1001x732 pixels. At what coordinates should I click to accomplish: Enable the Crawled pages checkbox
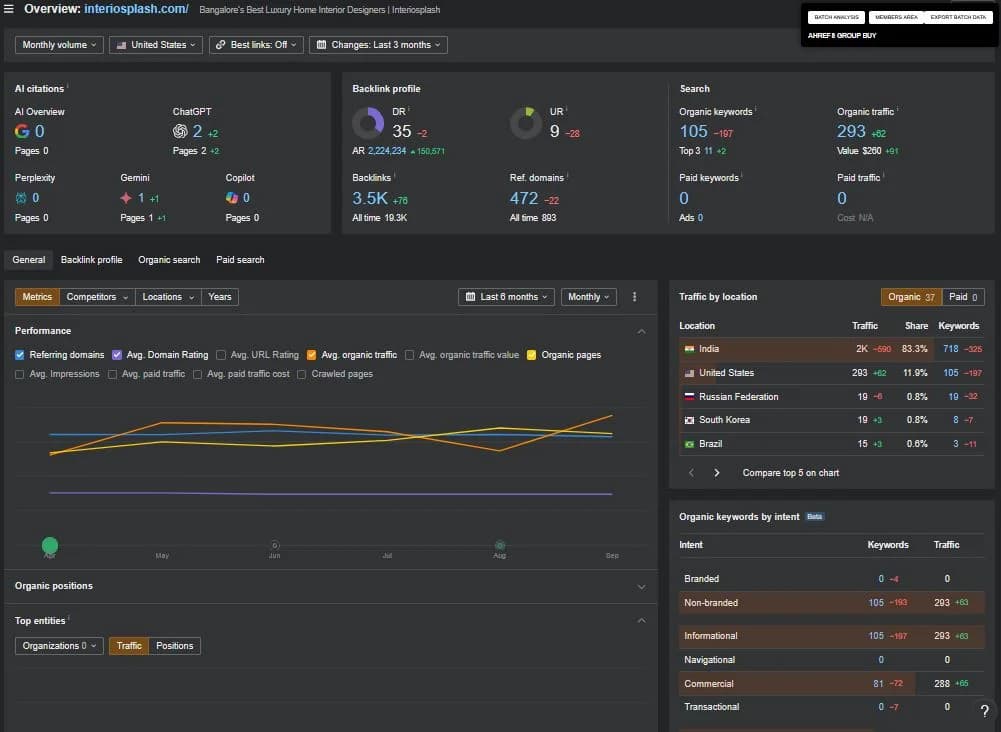301,374
